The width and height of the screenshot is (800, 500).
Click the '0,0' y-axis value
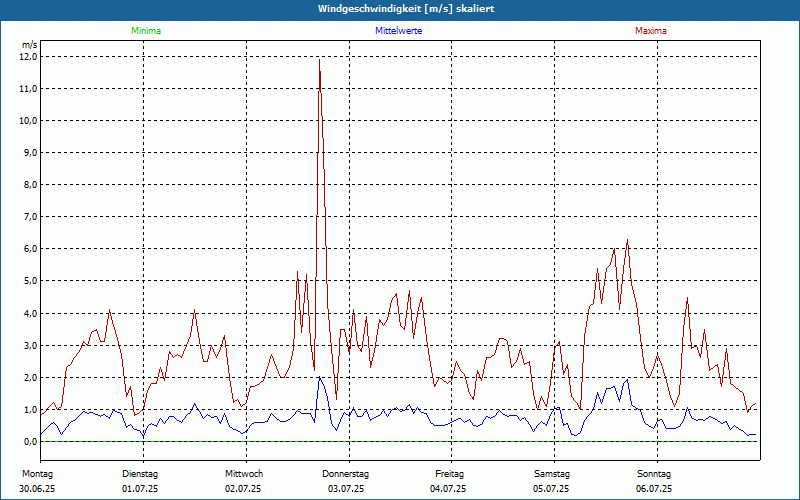(31, 442)
